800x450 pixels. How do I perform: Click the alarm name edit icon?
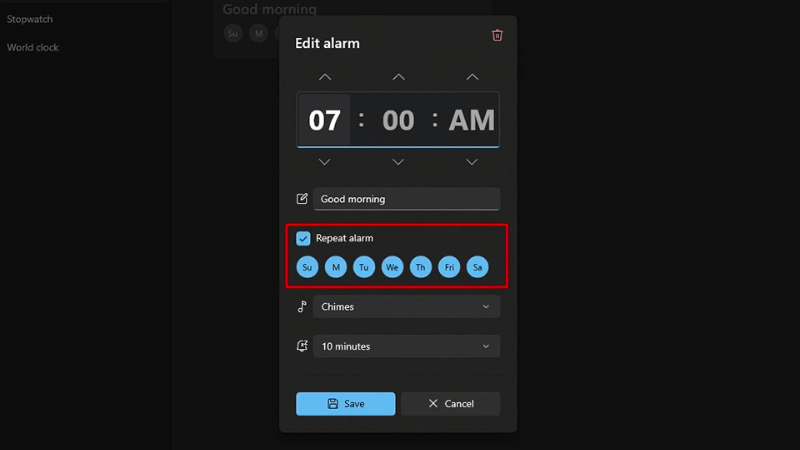(x=302, y=198)
